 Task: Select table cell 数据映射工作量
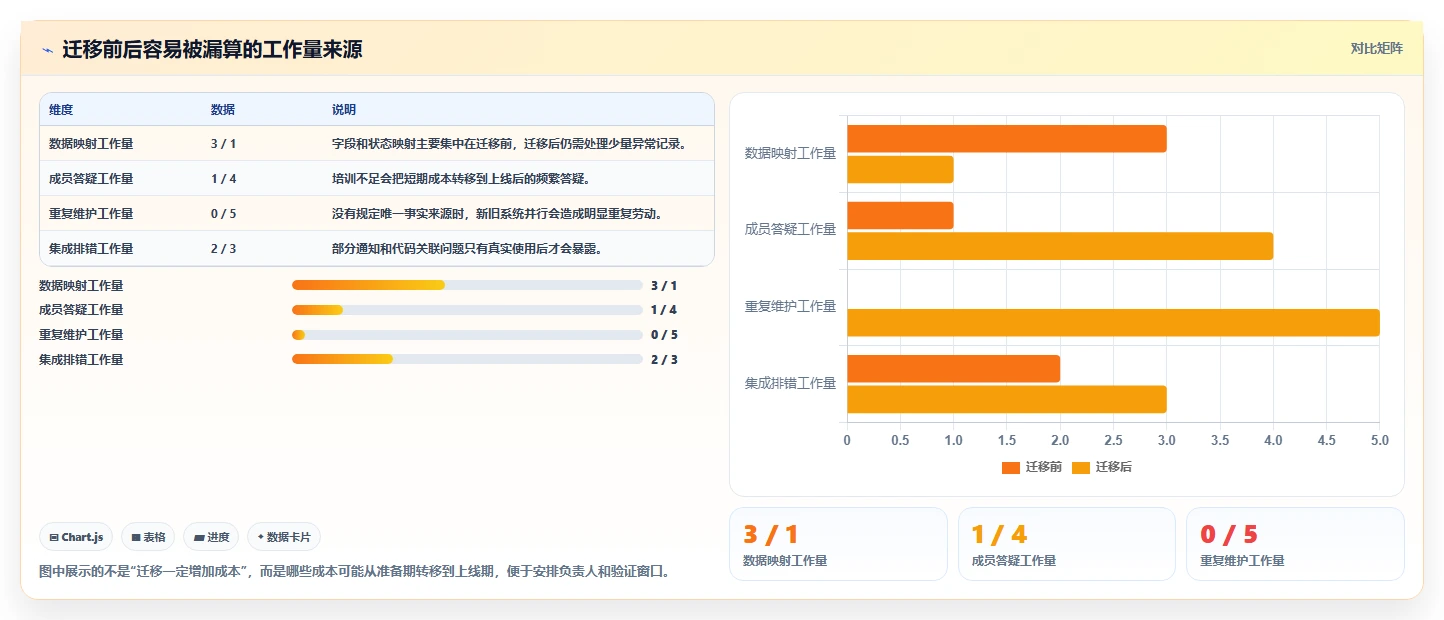coord(91,144)
